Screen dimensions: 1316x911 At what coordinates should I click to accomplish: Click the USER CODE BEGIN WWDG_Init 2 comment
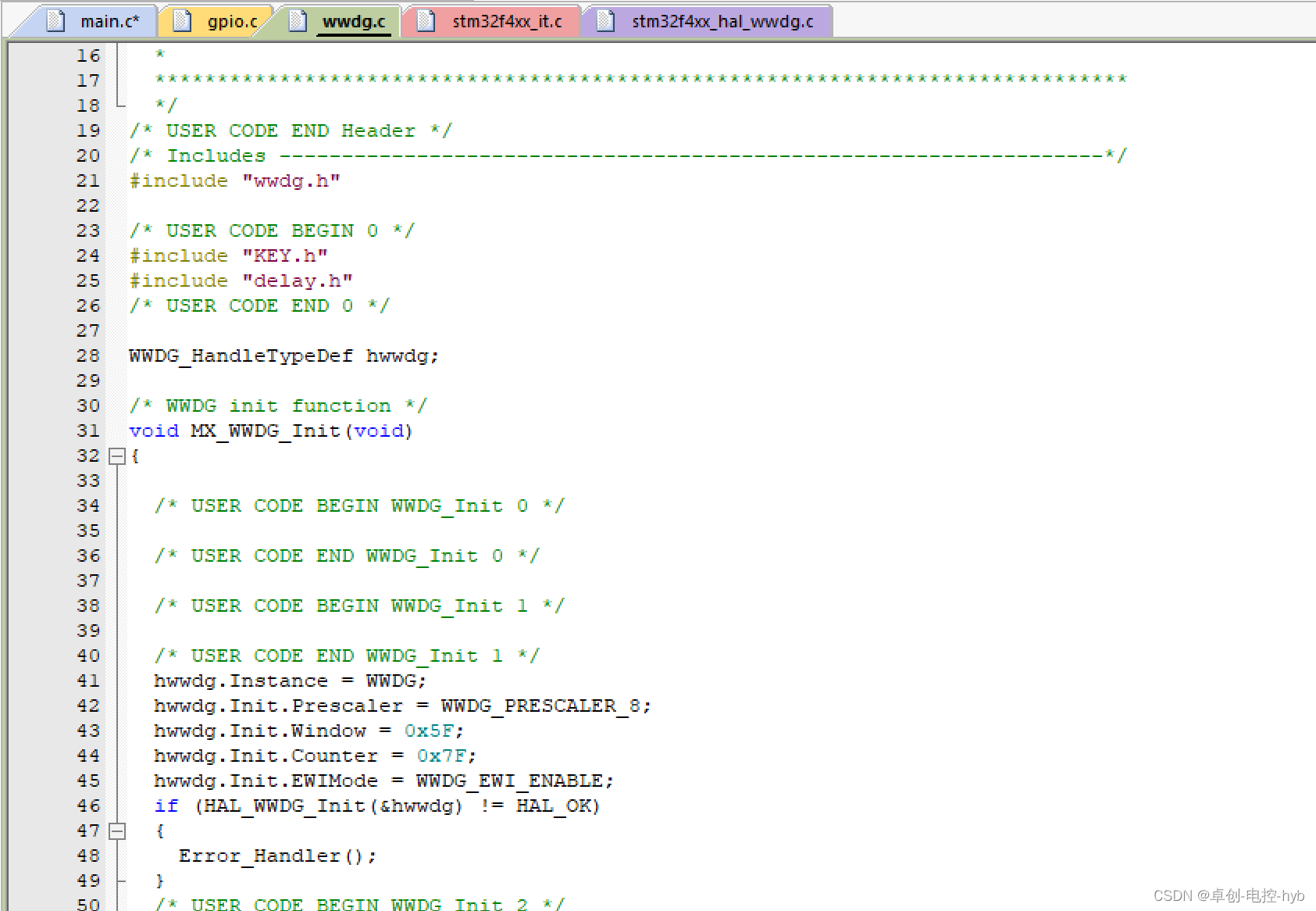(x=359, y=904)
